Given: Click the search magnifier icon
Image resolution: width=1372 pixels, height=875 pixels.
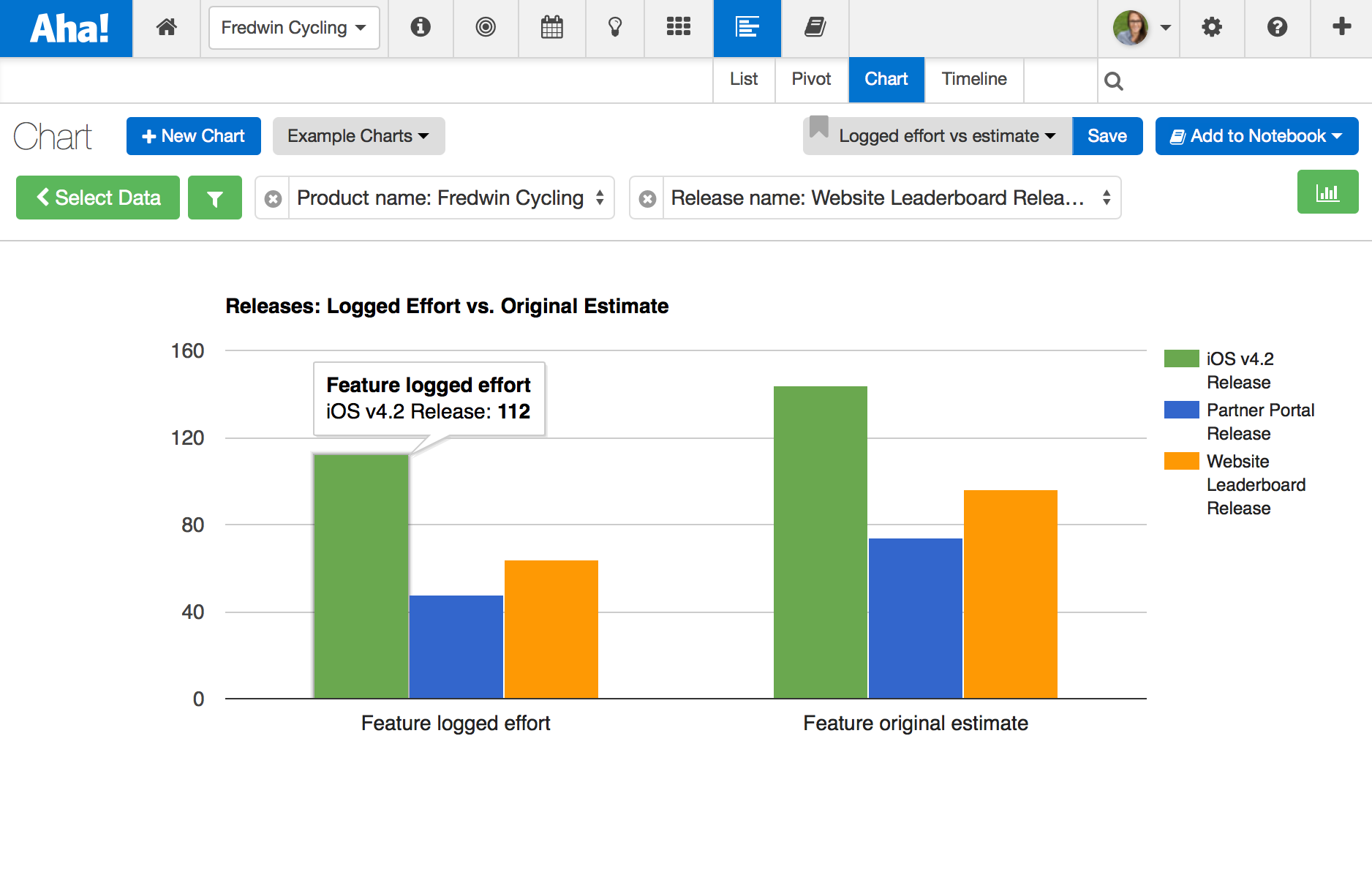Looking at the screenshot, I should (1113, 80).
